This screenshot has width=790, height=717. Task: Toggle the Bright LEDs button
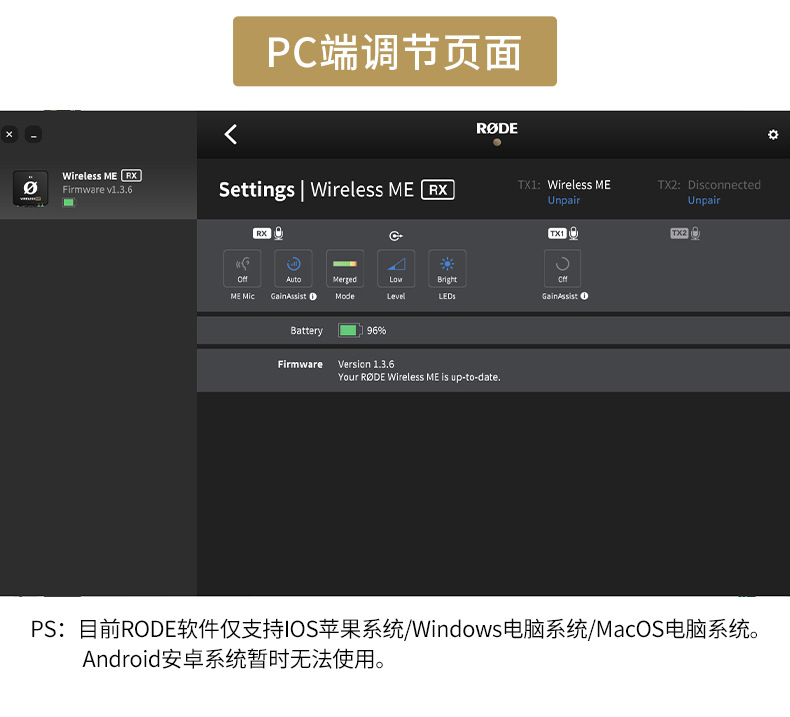tap(447, 269)
